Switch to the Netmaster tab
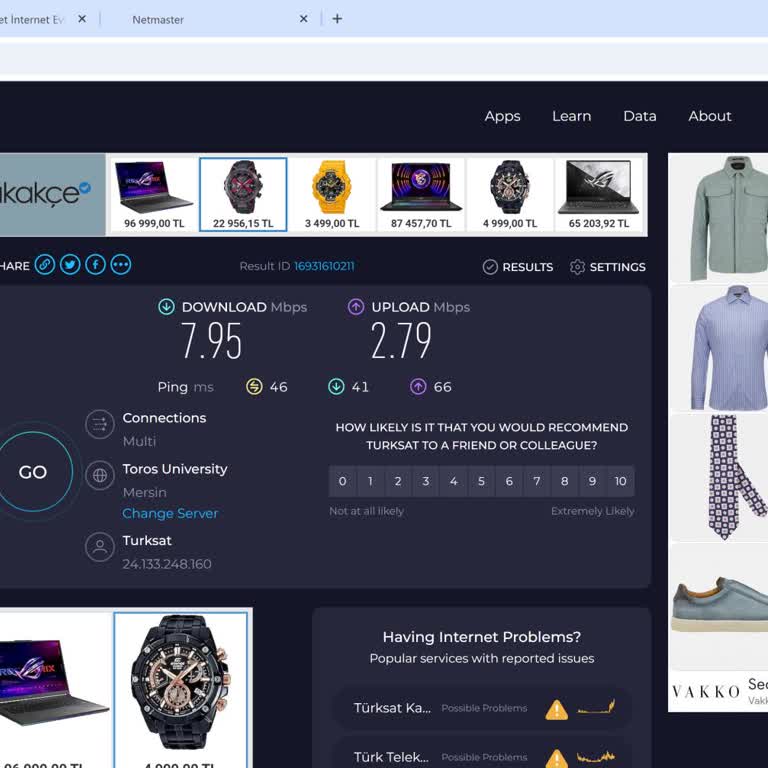Image resolution: width=768 pixels, height=768 pixels. (x=158, y=20)
